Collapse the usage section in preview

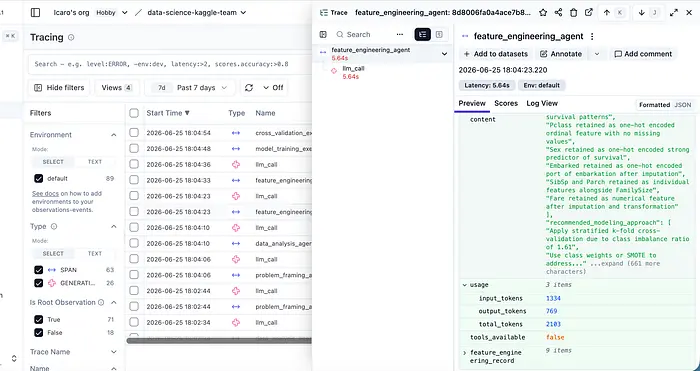(x=465, y=285)
